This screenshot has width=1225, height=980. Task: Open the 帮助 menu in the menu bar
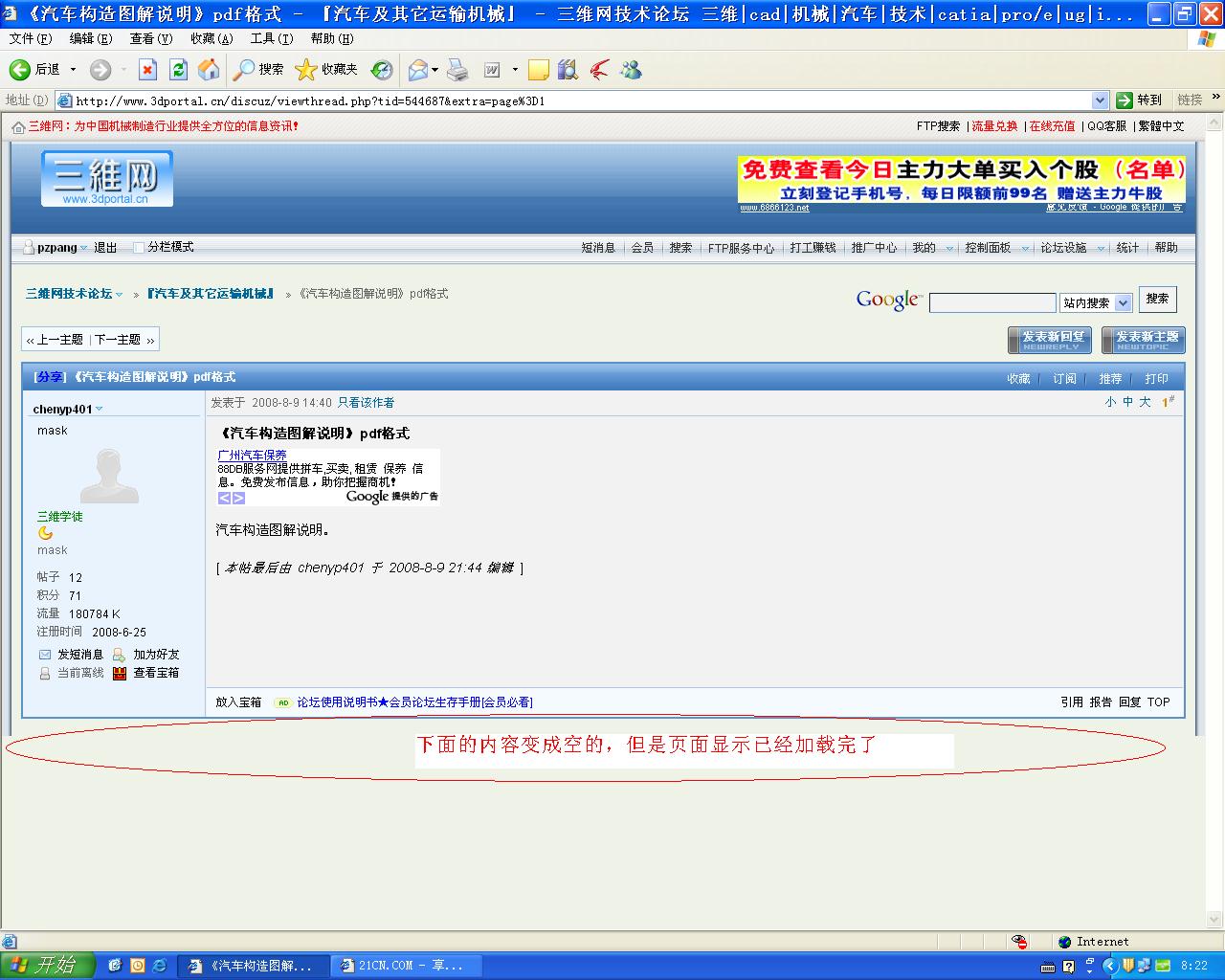tap(332, 39)
